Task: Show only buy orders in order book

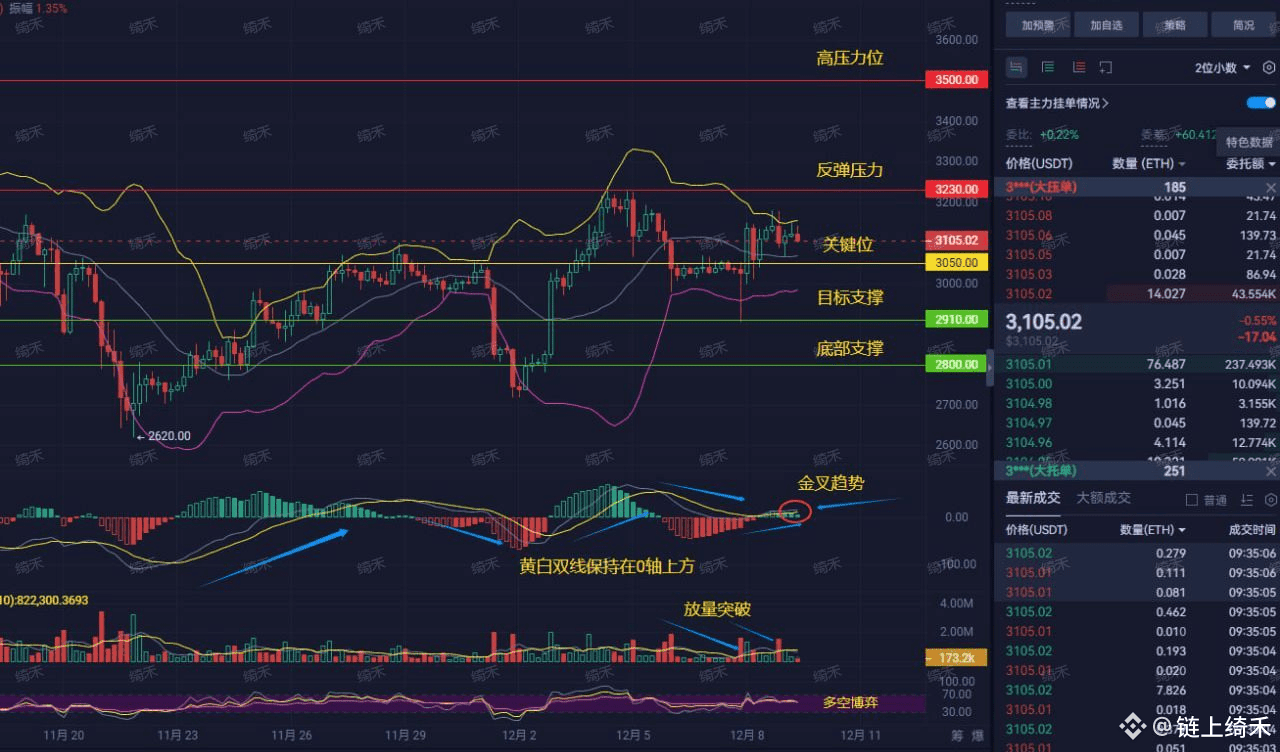Action: (x=1048, y=67)
